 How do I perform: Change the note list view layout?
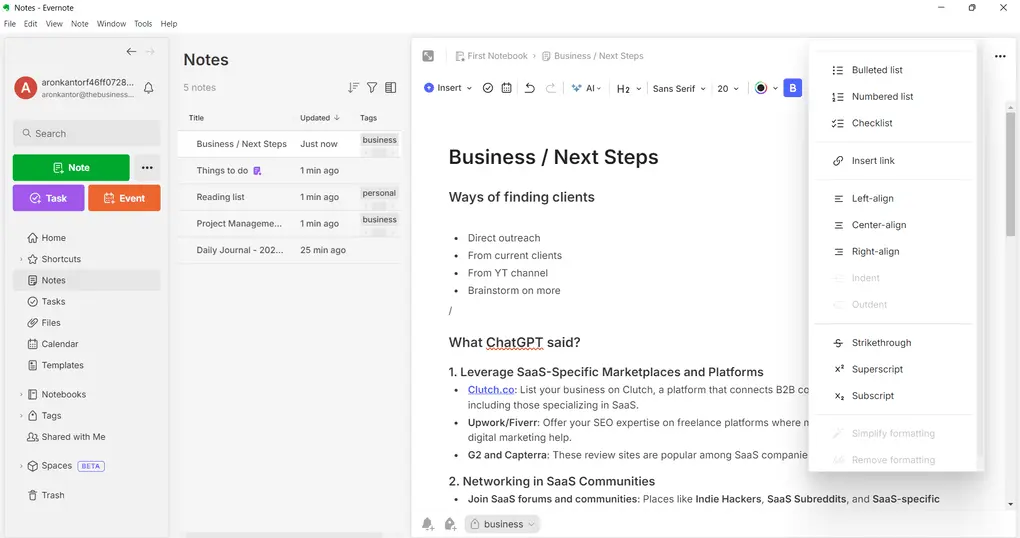coord(391,88)
